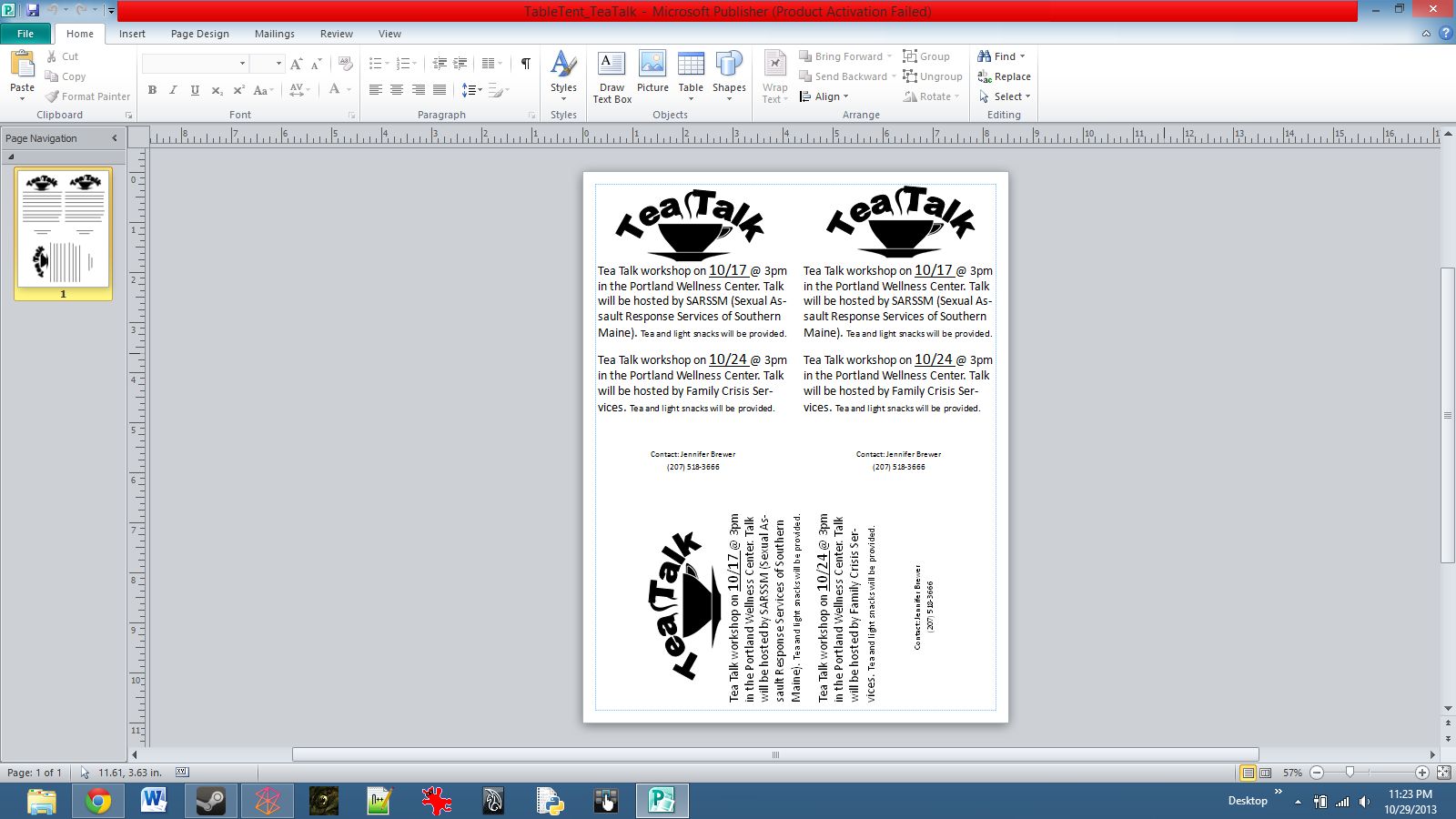Click Send Backward
This screenshot has width=1456, height=819.
847,76
